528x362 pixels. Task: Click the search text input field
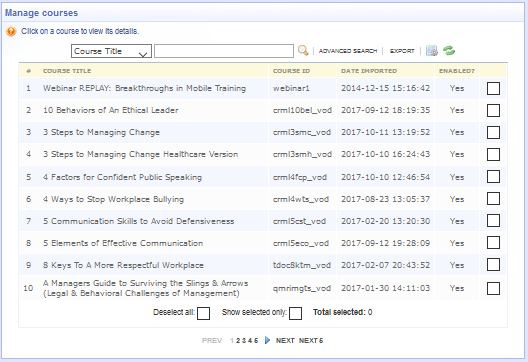224,51
